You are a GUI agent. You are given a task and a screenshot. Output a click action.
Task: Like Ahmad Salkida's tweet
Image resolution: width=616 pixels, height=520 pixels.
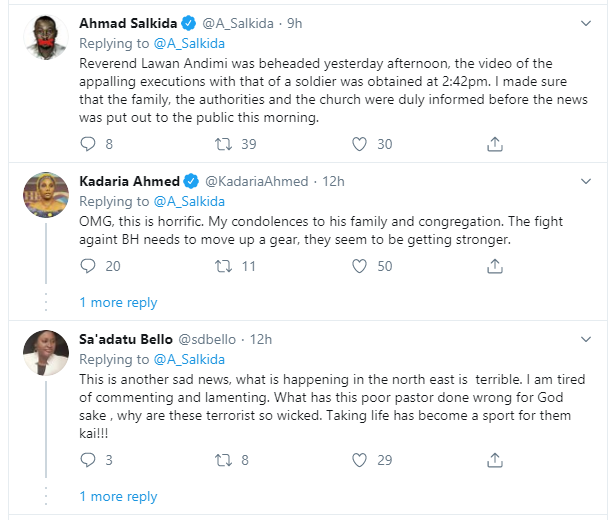click(x=360, y=144)
